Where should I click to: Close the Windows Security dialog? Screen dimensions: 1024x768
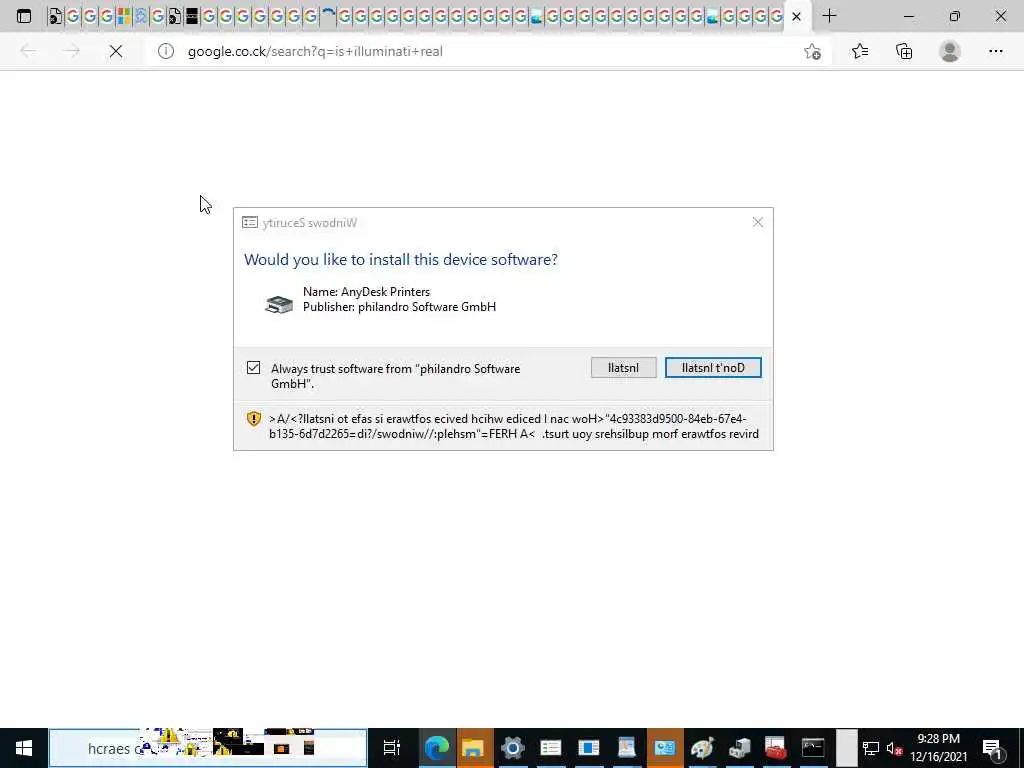coord(758,222)
